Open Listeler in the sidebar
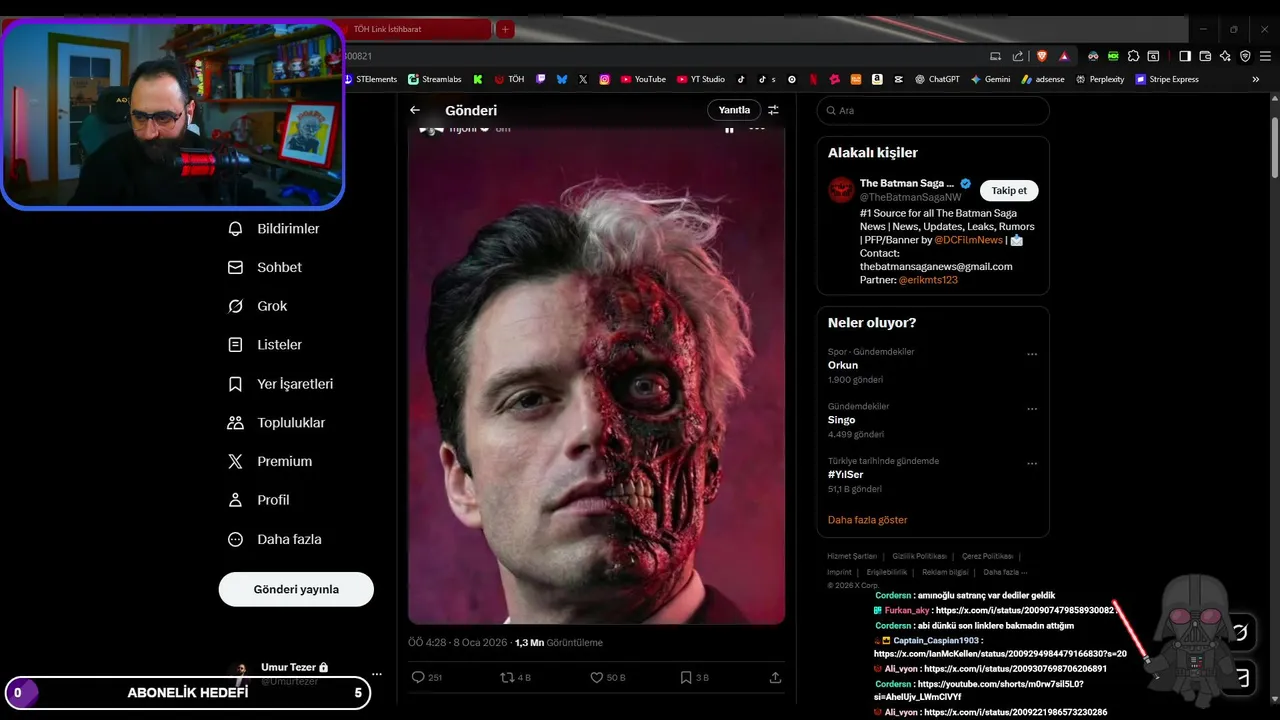Viewport: 1280px width, 720px height. (265, 345)
